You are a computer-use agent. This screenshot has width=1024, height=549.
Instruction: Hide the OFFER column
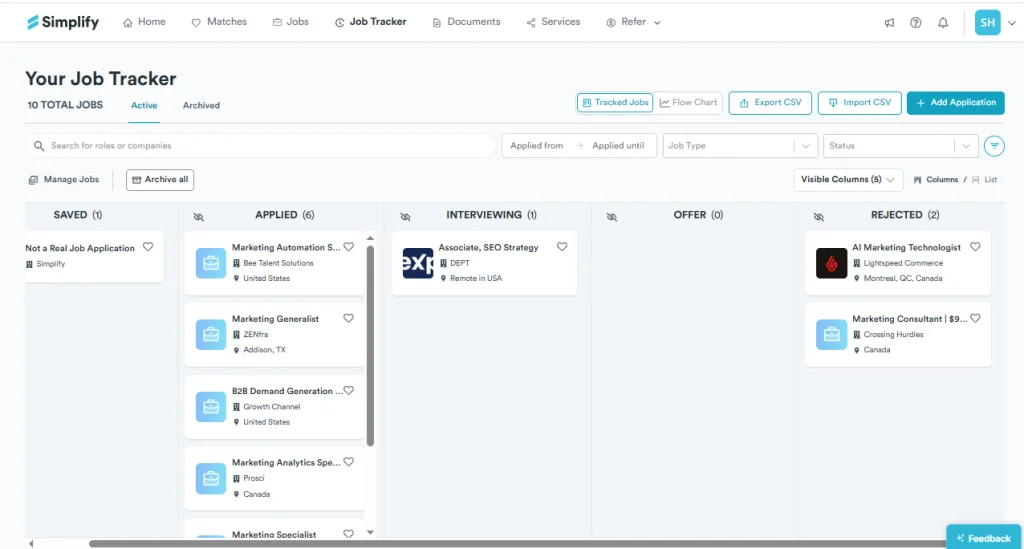coord(611,217)
